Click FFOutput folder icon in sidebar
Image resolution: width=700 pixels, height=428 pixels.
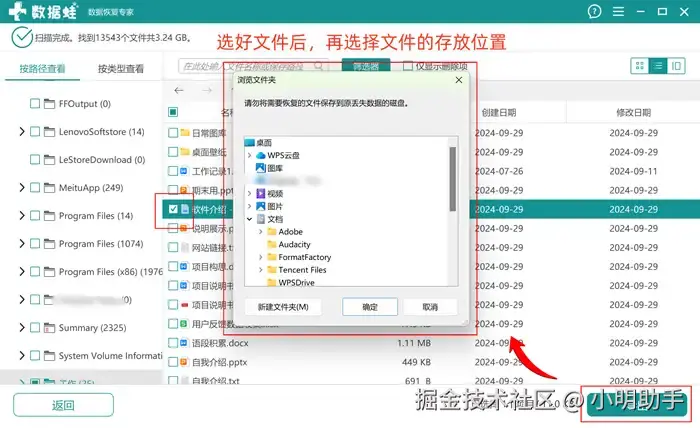(50, 104)
